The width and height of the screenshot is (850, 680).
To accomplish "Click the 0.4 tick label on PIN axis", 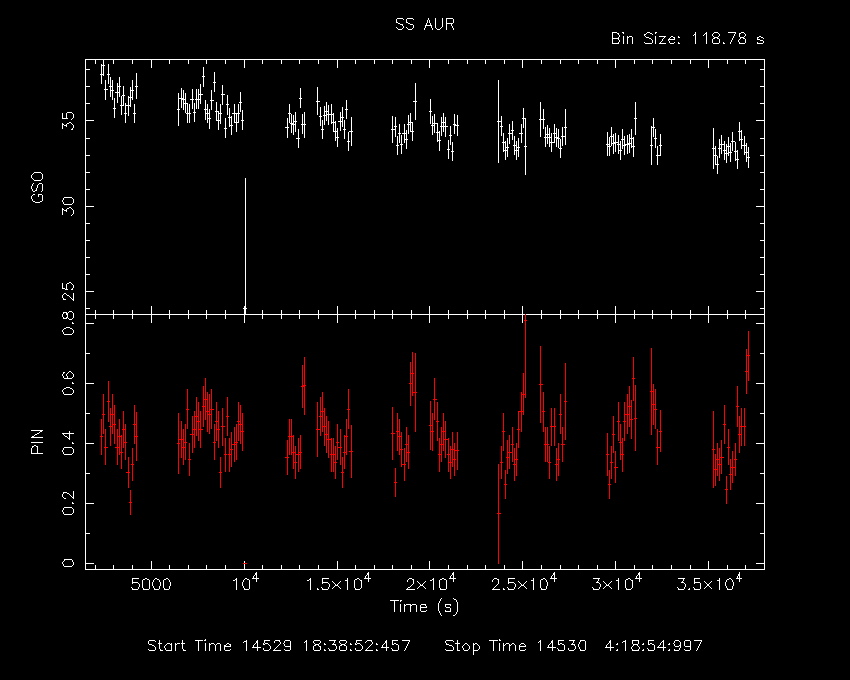I will tap(68, 444).
